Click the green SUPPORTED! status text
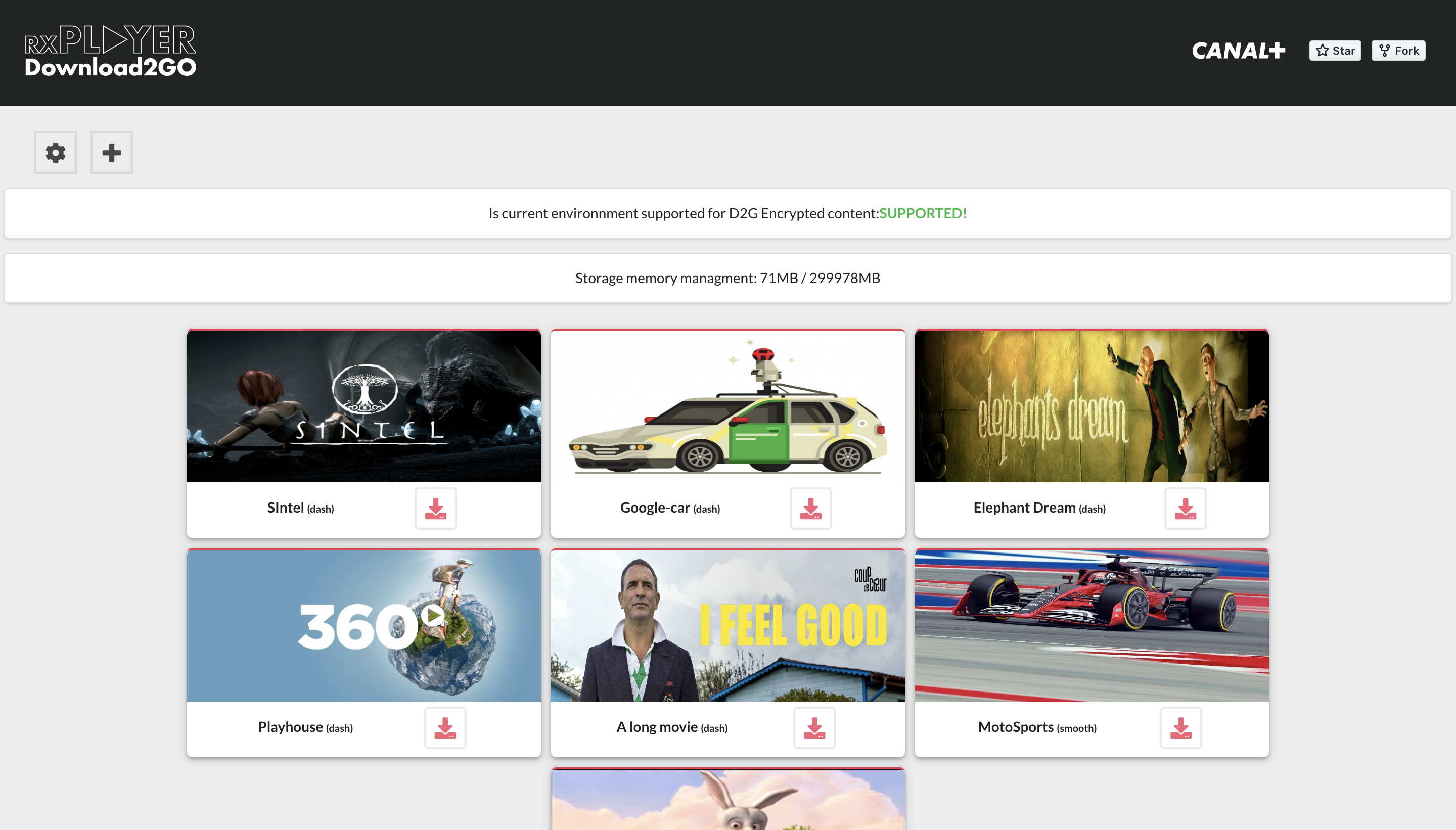The height and width of the screenshot is (830, 1456). 923,213
